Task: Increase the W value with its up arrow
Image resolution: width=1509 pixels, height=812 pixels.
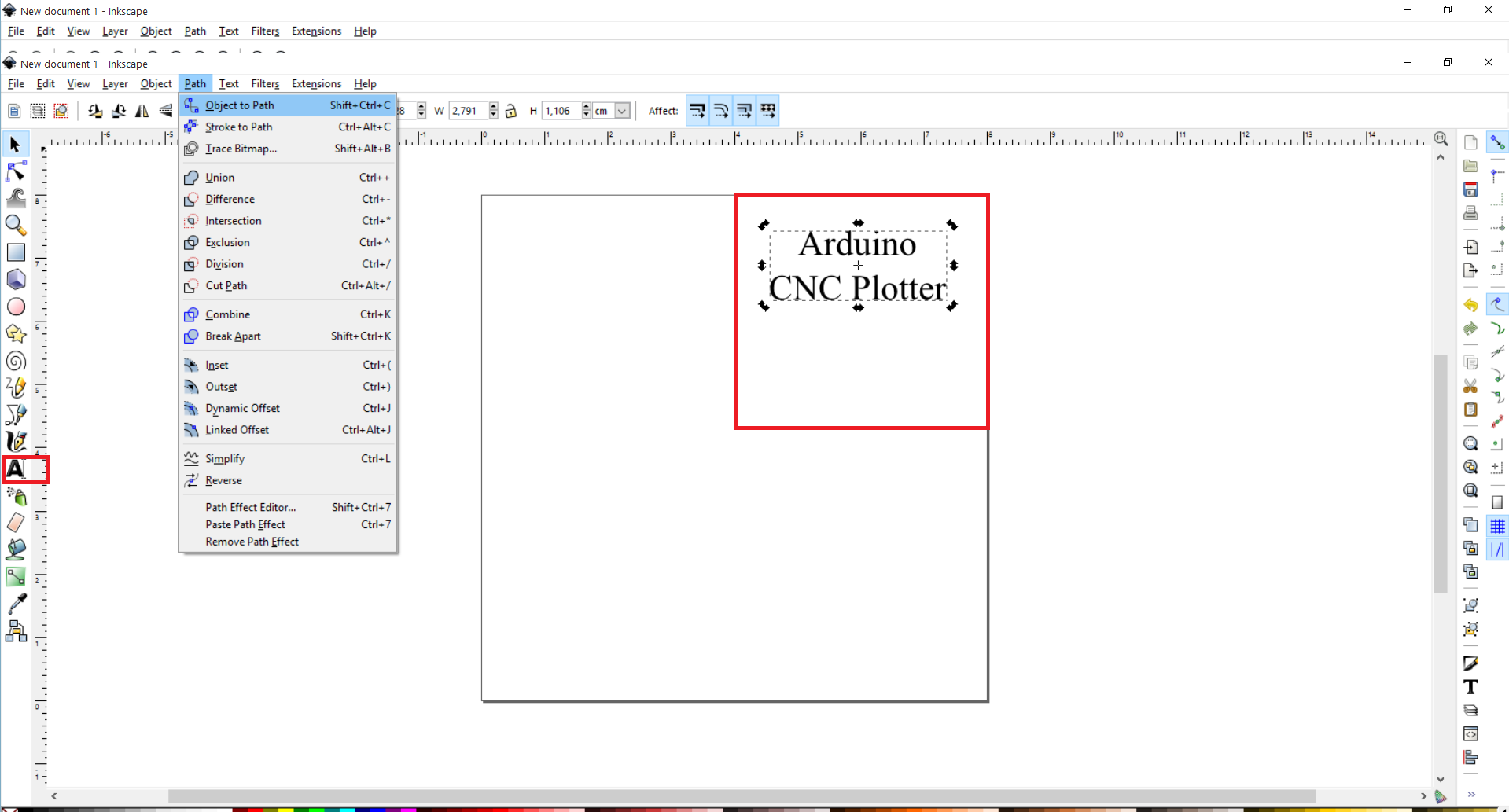Action: pos(494,105)
